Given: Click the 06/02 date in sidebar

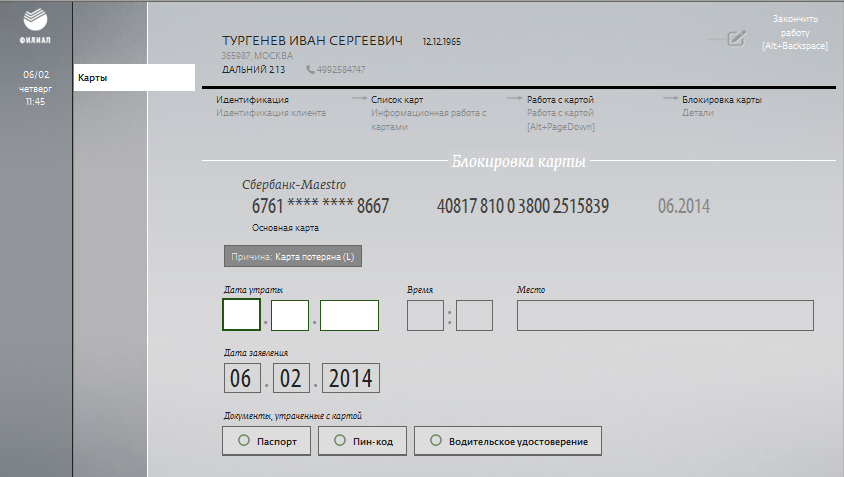Looking at the screenshot, I should 36,74.
